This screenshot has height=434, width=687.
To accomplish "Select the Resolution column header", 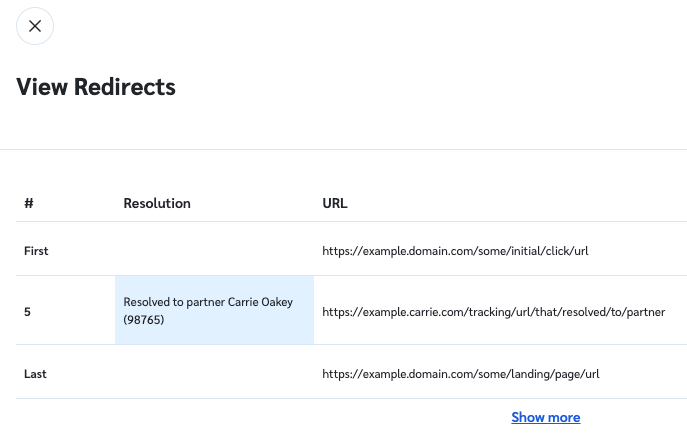I will tap(157, 203).
